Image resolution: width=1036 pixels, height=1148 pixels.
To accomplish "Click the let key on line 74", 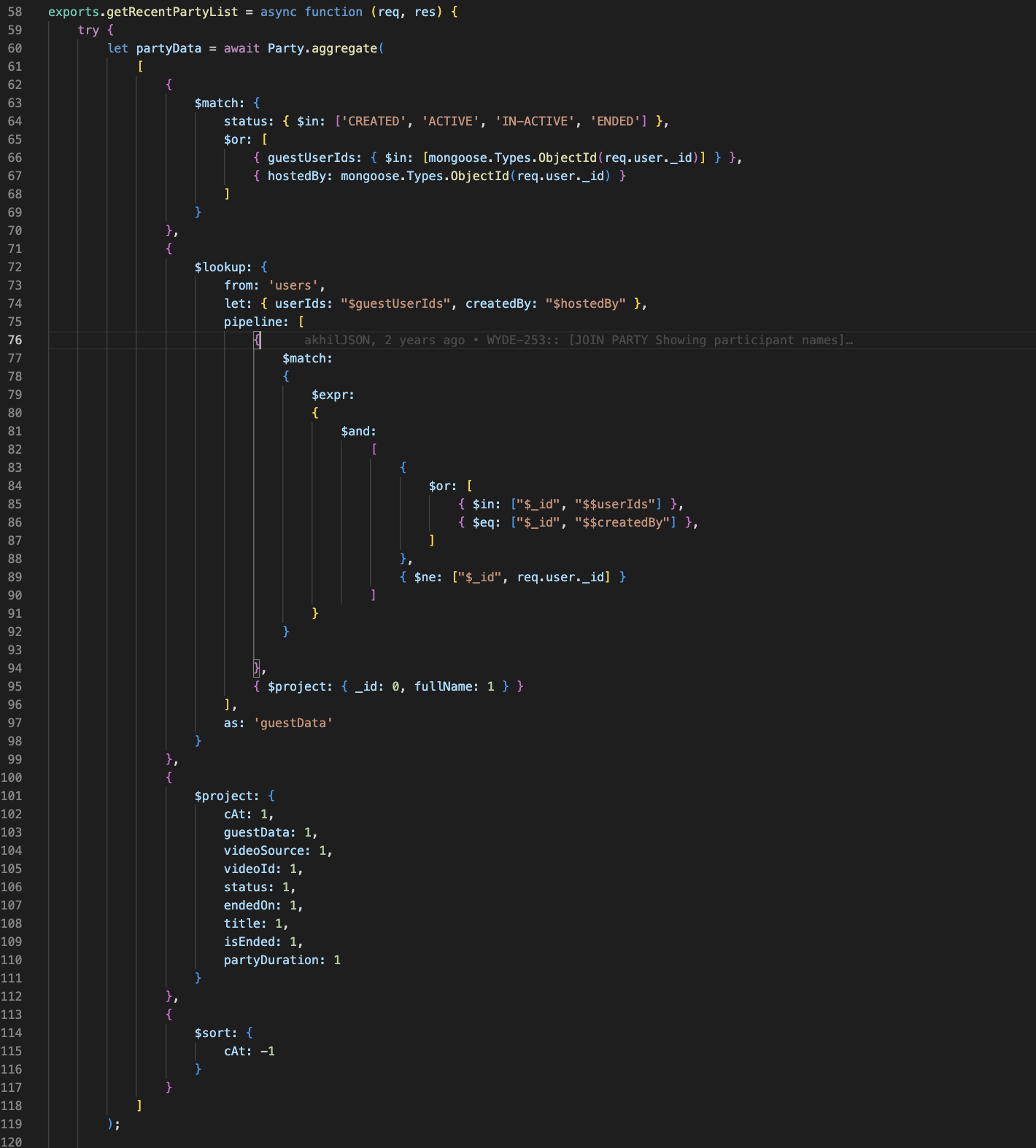I will tap(234, 303).
